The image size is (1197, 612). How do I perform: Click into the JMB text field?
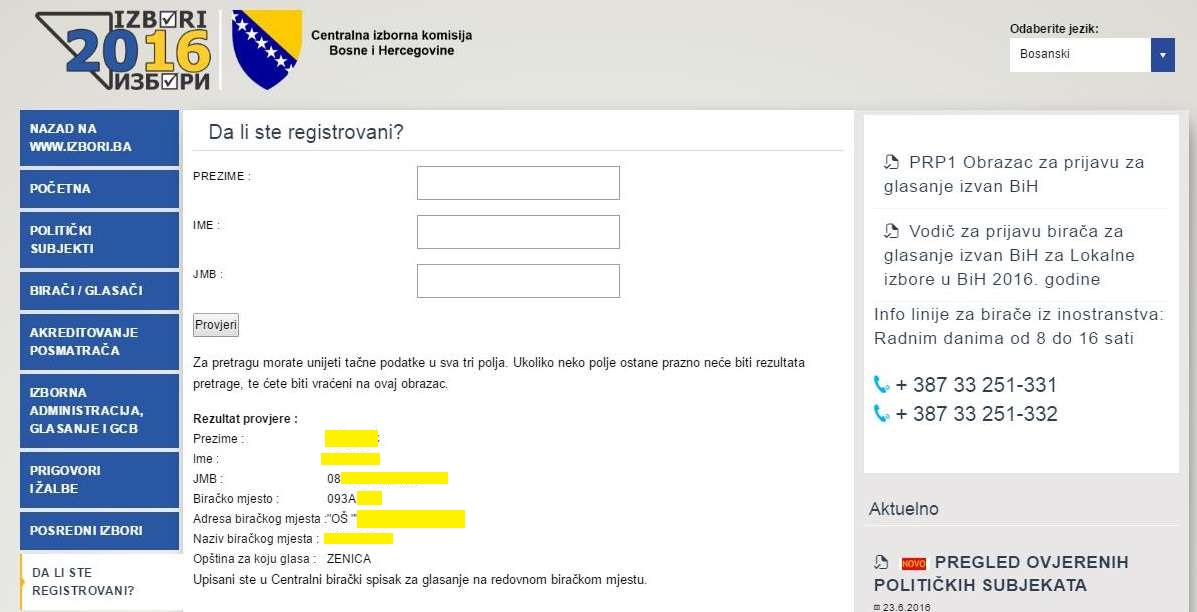518,281
